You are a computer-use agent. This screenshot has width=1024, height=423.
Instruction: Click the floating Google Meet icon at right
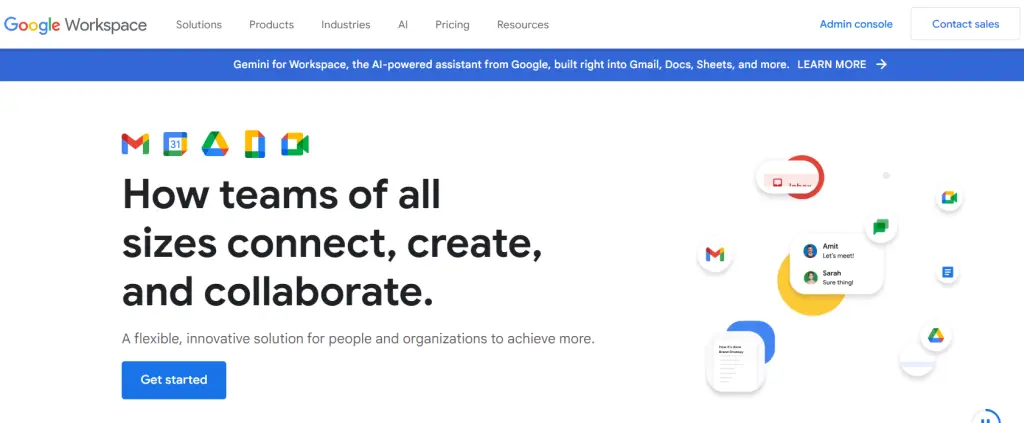(x=949, y=197)
